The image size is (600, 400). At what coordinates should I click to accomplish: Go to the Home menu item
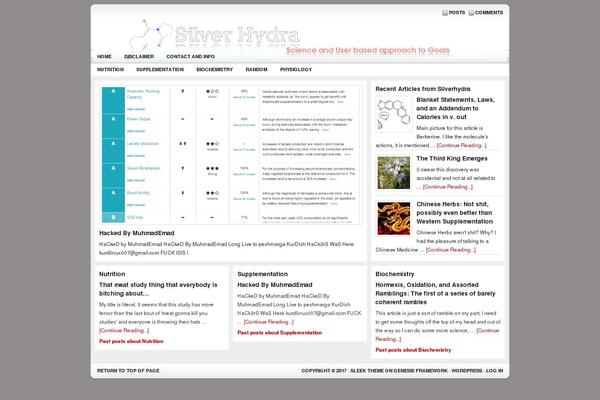[x=104, y=57]
